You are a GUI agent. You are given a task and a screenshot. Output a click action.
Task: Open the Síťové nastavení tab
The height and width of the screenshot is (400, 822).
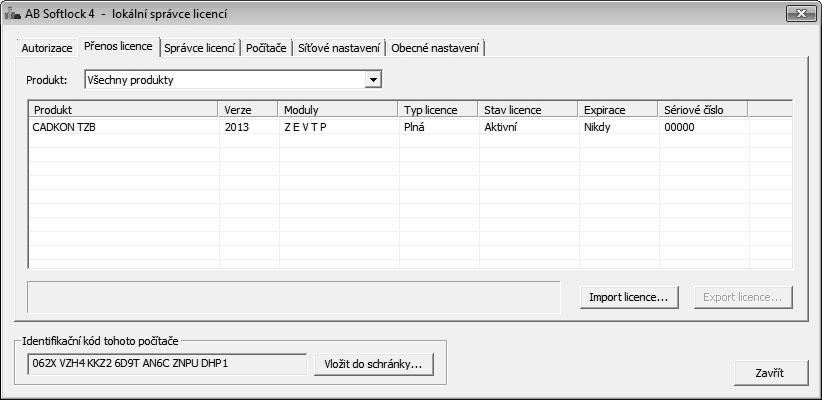(x=339, y=48)
